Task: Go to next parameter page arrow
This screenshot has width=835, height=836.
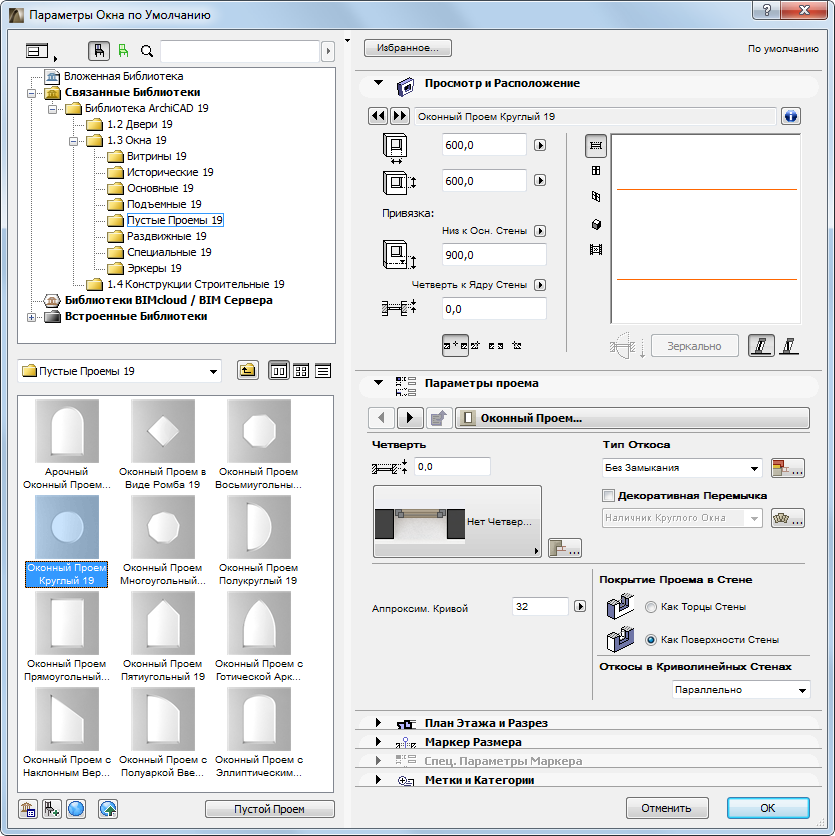Action: [410, 418]
